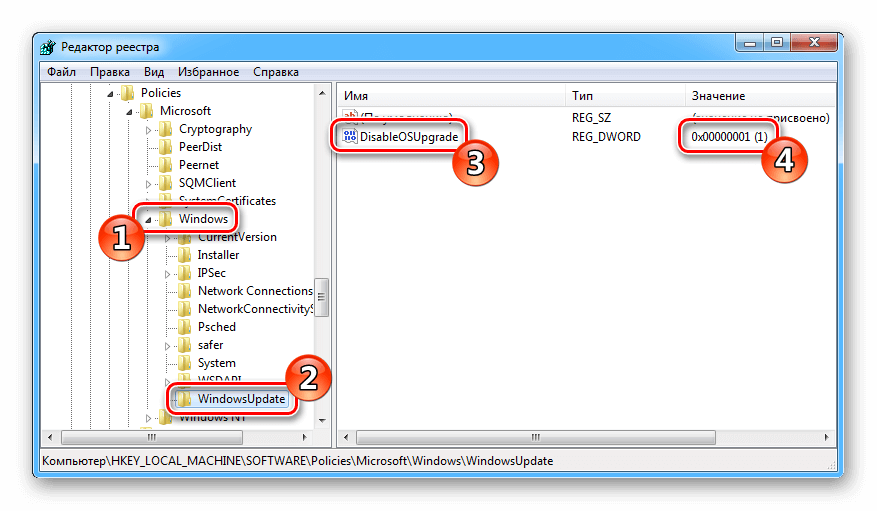Click the values pane scroll left arrow
The height and width of the screenshot is (511, 877).
point(346,437)
